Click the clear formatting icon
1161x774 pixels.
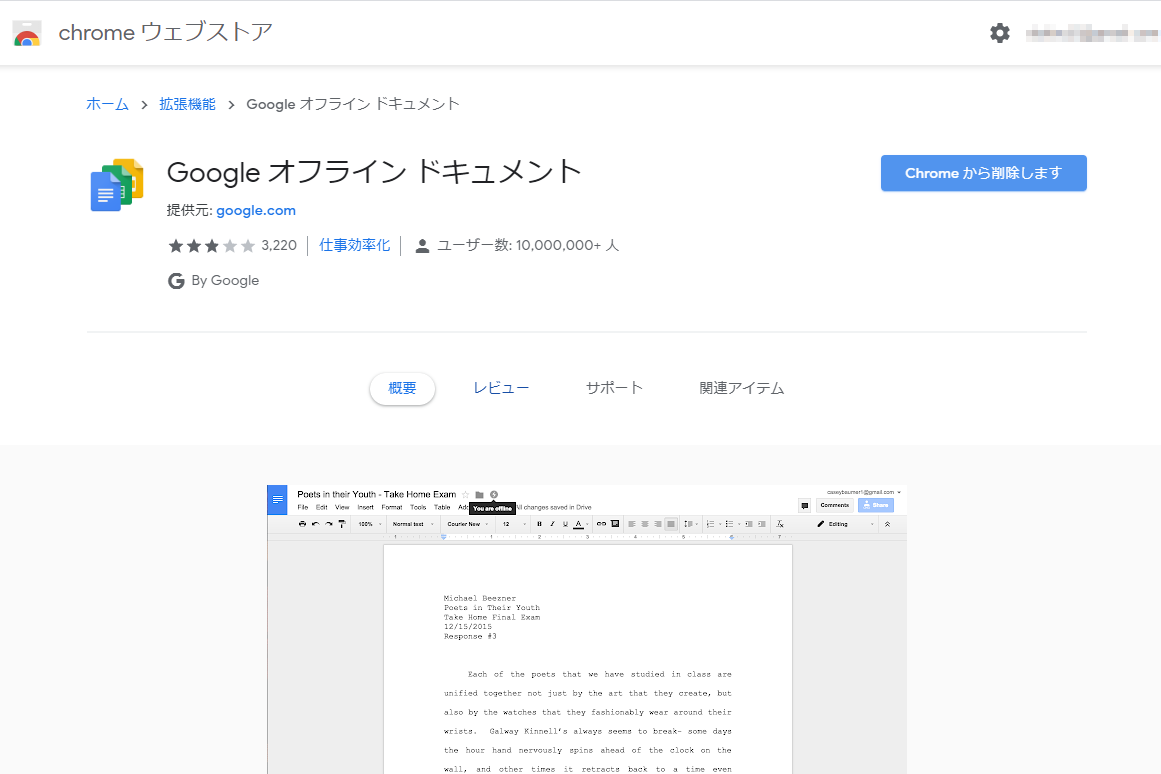(779, 525)
